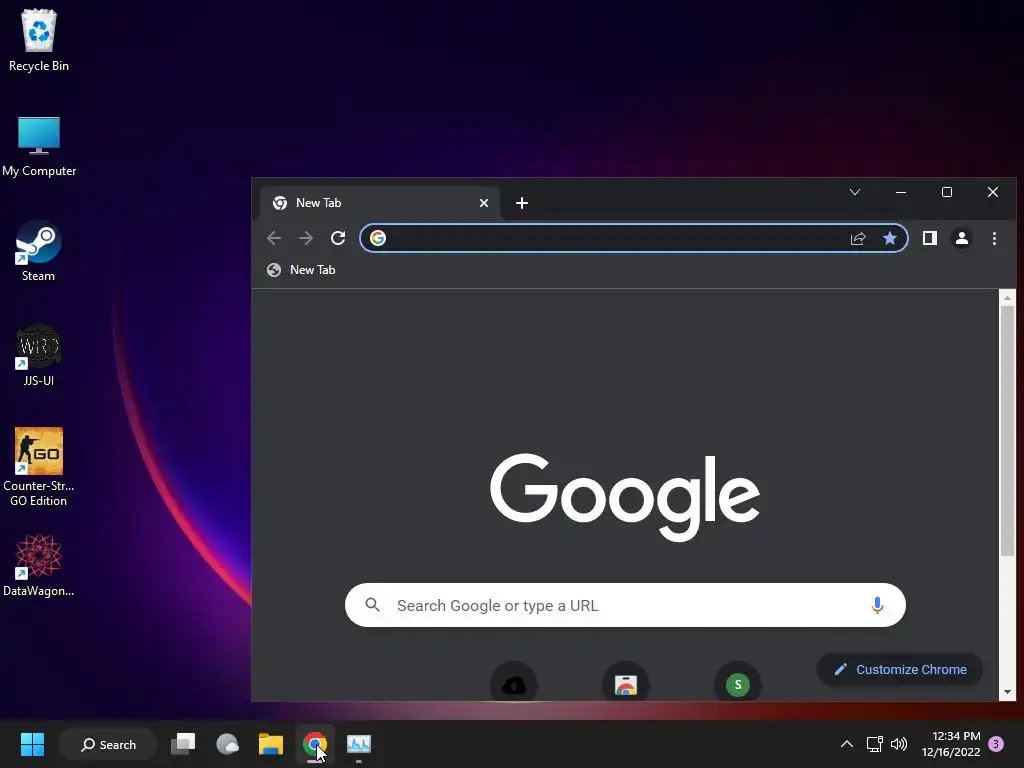
Task: Open the Windows Start menu
Action: (32, 744)
